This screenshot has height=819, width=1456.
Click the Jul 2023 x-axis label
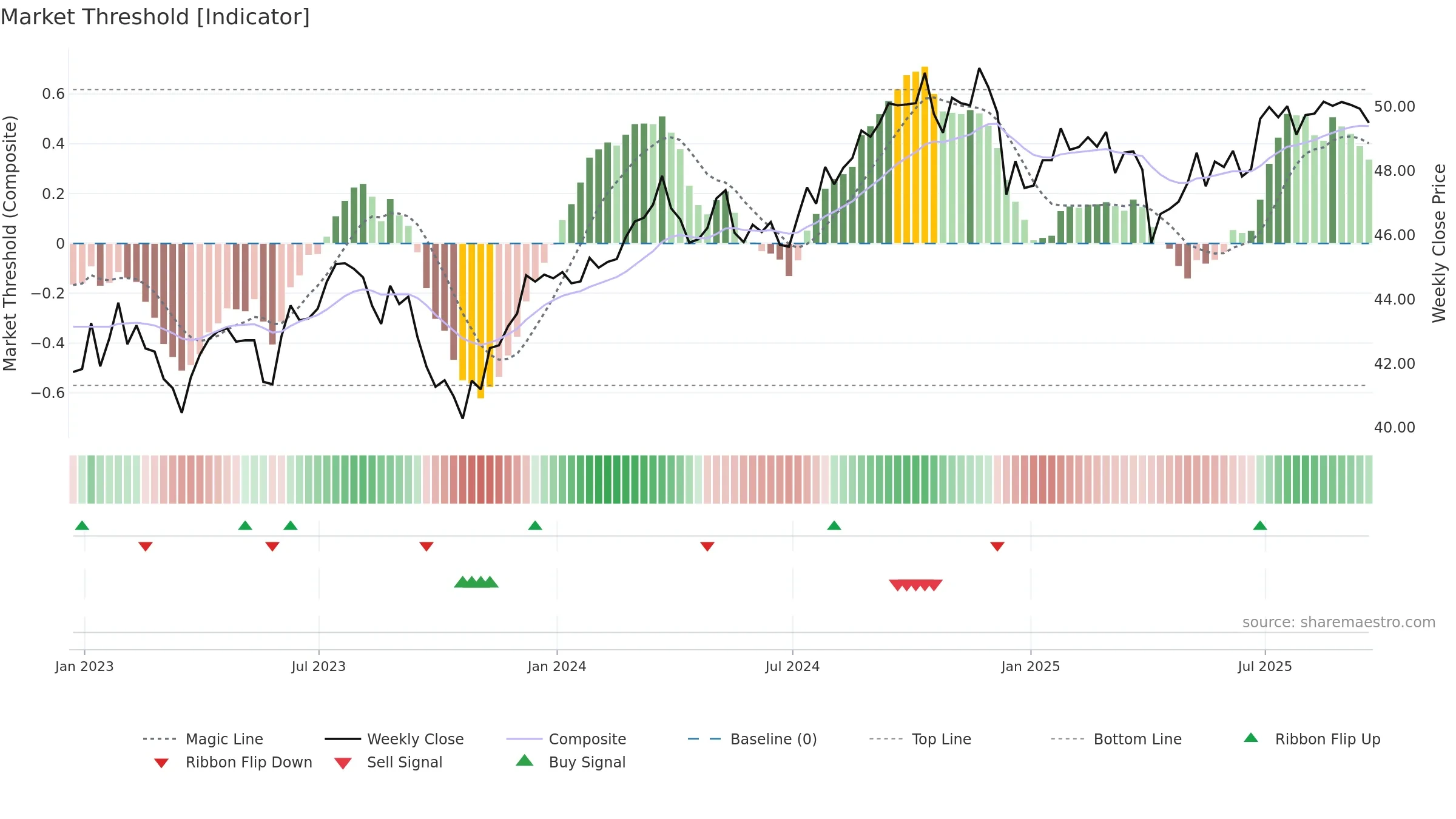[x=318, y=667]
